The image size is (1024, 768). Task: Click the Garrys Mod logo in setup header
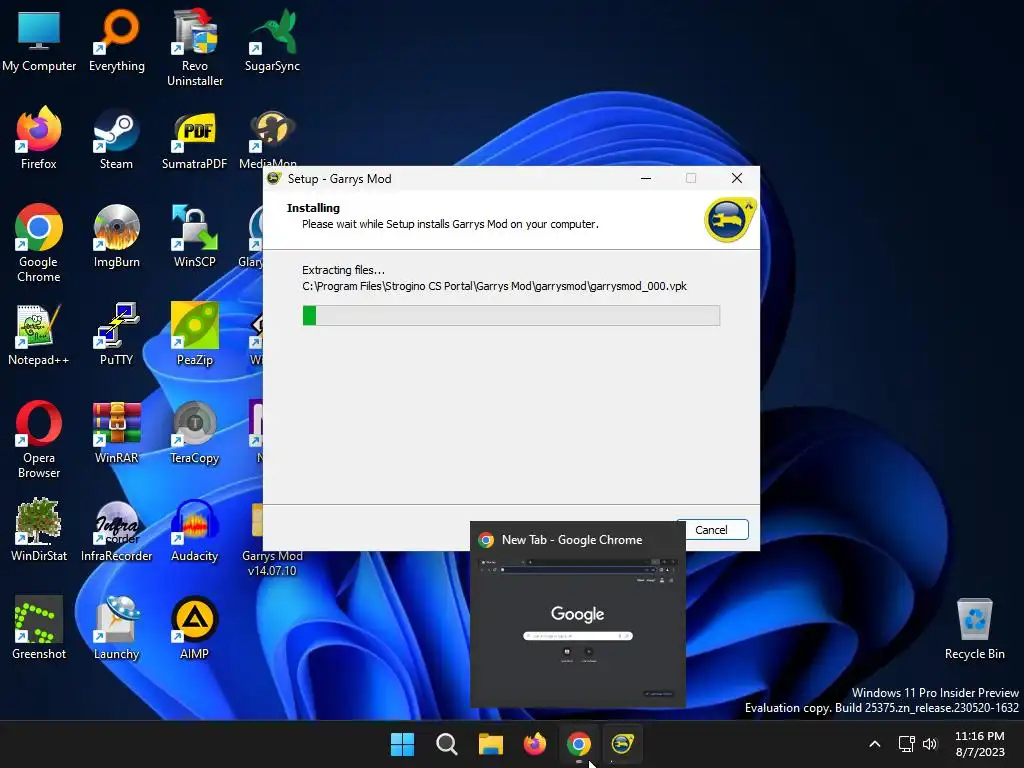[730, 219]
